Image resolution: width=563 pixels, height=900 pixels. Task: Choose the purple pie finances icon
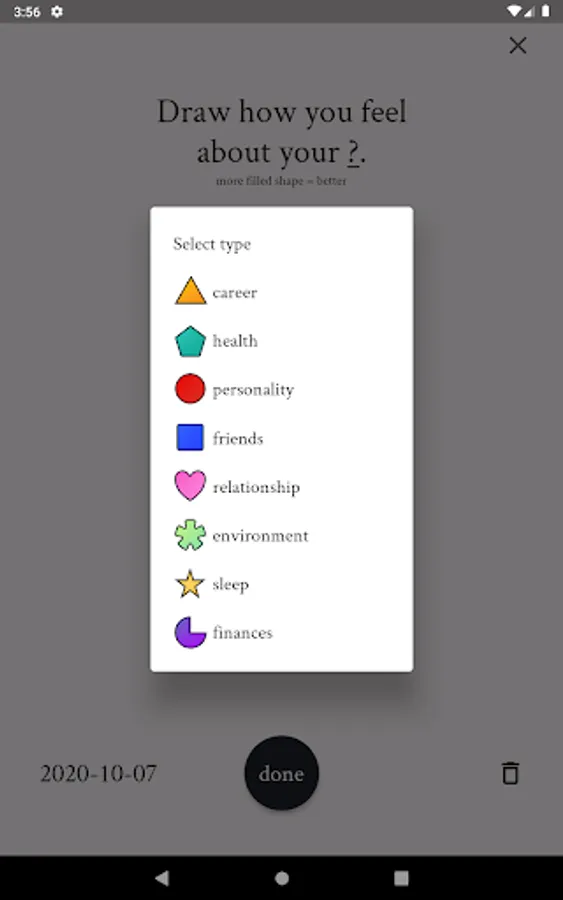[190, 633]
